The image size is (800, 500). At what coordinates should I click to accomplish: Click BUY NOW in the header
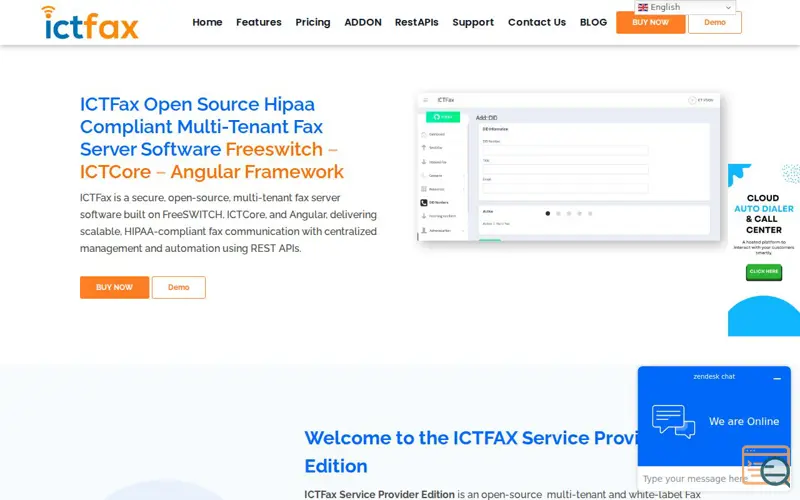point(650,23)
